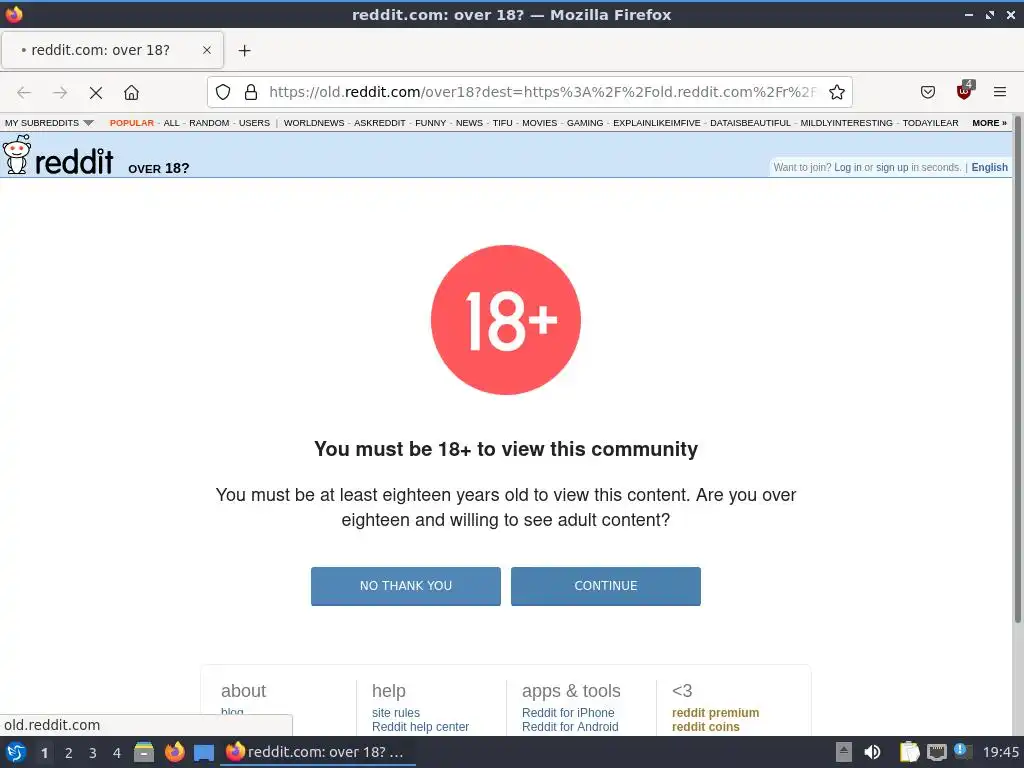Open the Users link in top bar
Viewport: 1024px width, 768px height.
254,123
